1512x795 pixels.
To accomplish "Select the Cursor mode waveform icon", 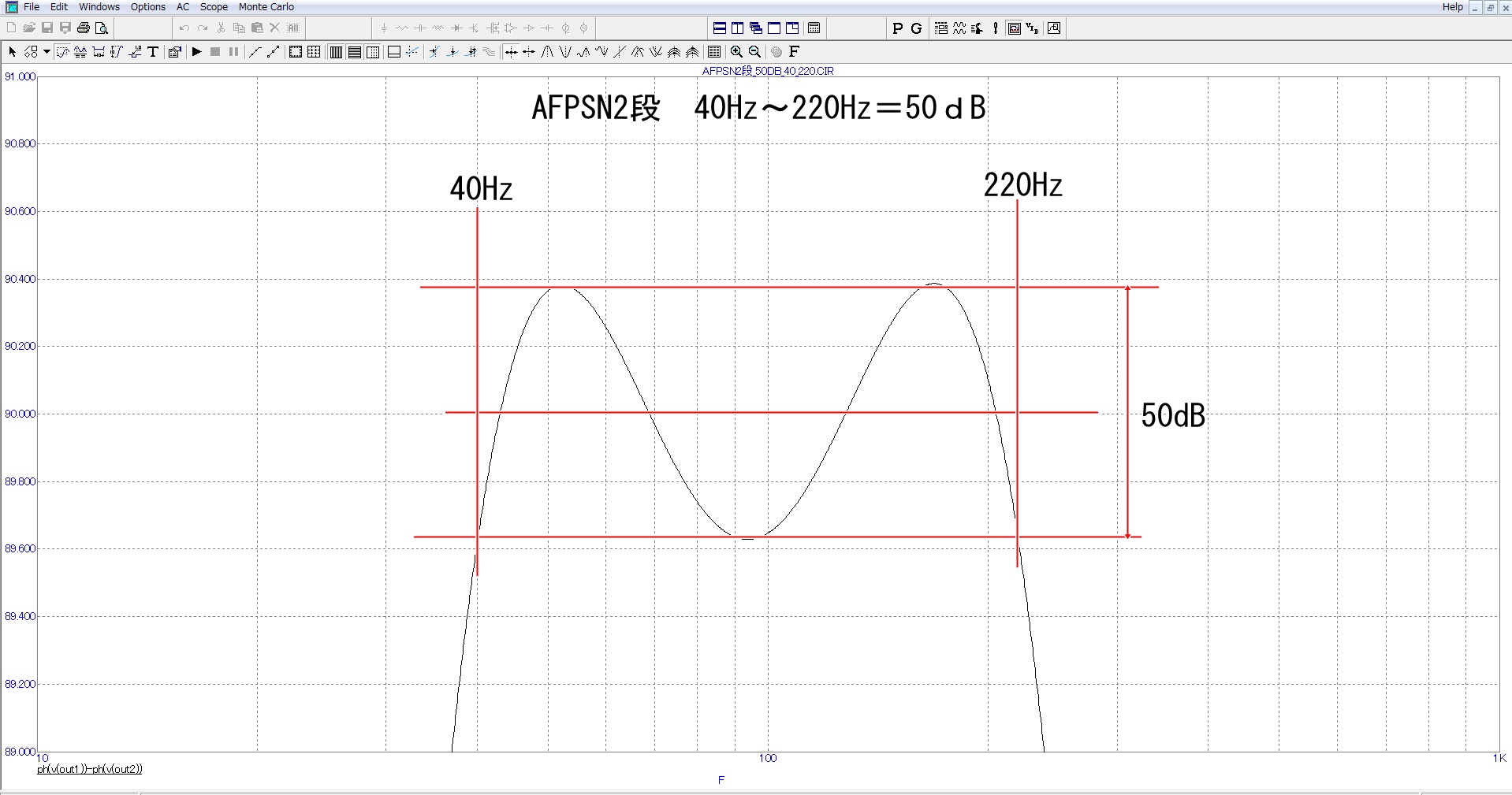I will point(62,52).
